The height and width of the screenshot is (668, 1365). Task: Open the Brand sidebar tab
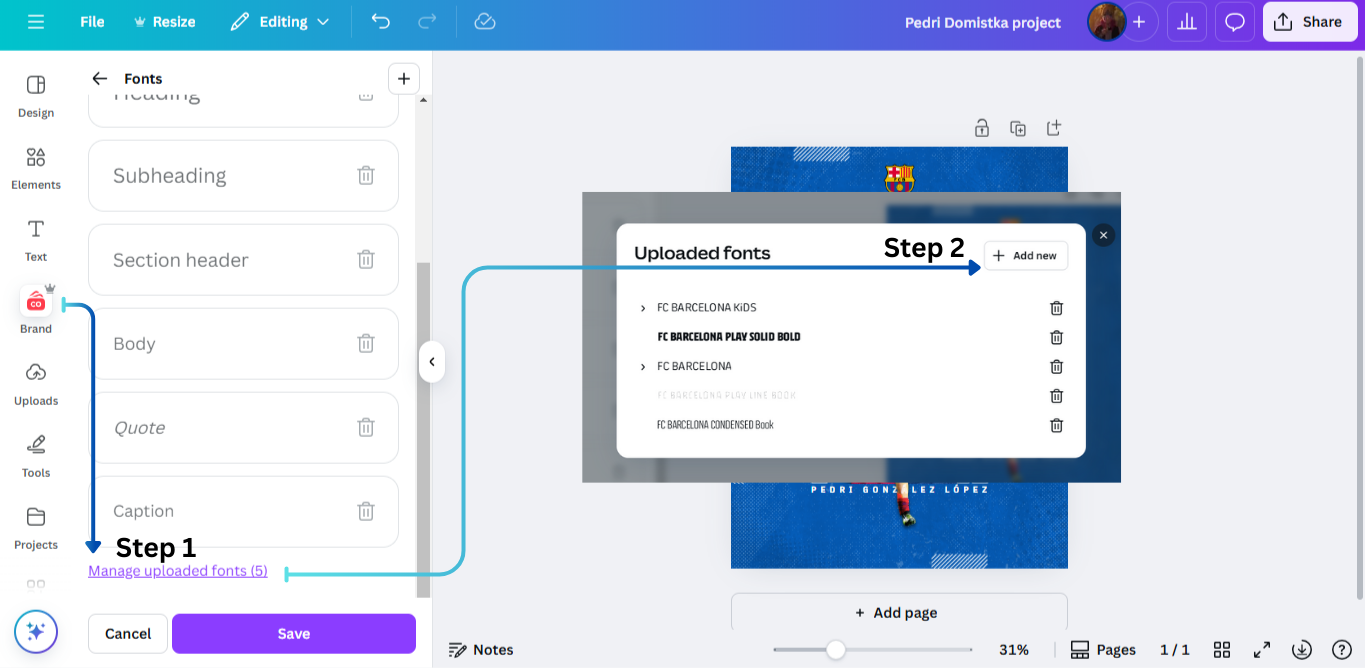click(36, 312)
